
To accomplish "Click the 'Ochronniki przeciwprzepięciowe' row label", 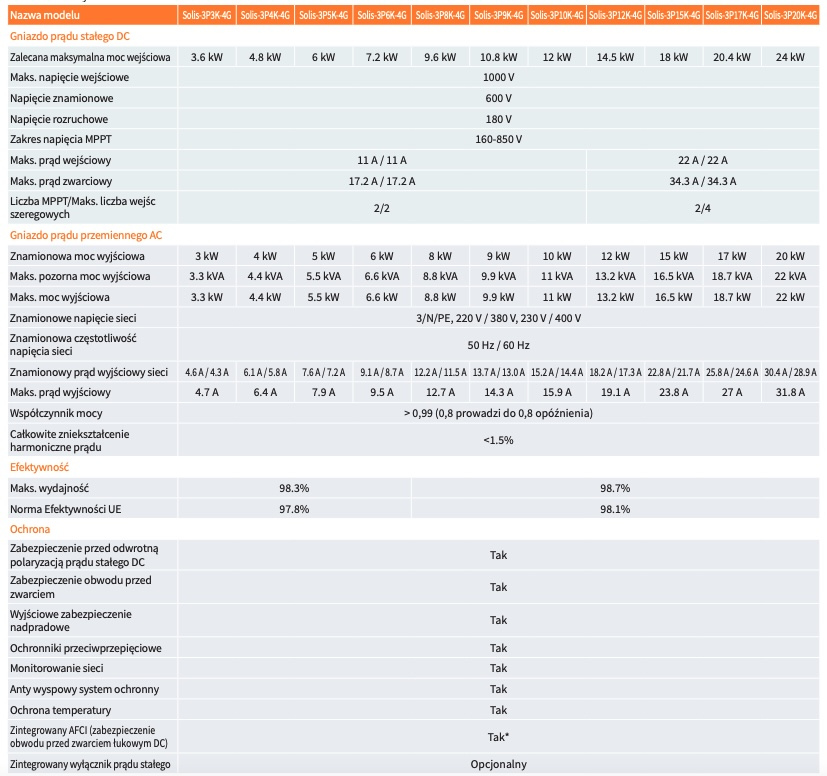I will (85, 648).
